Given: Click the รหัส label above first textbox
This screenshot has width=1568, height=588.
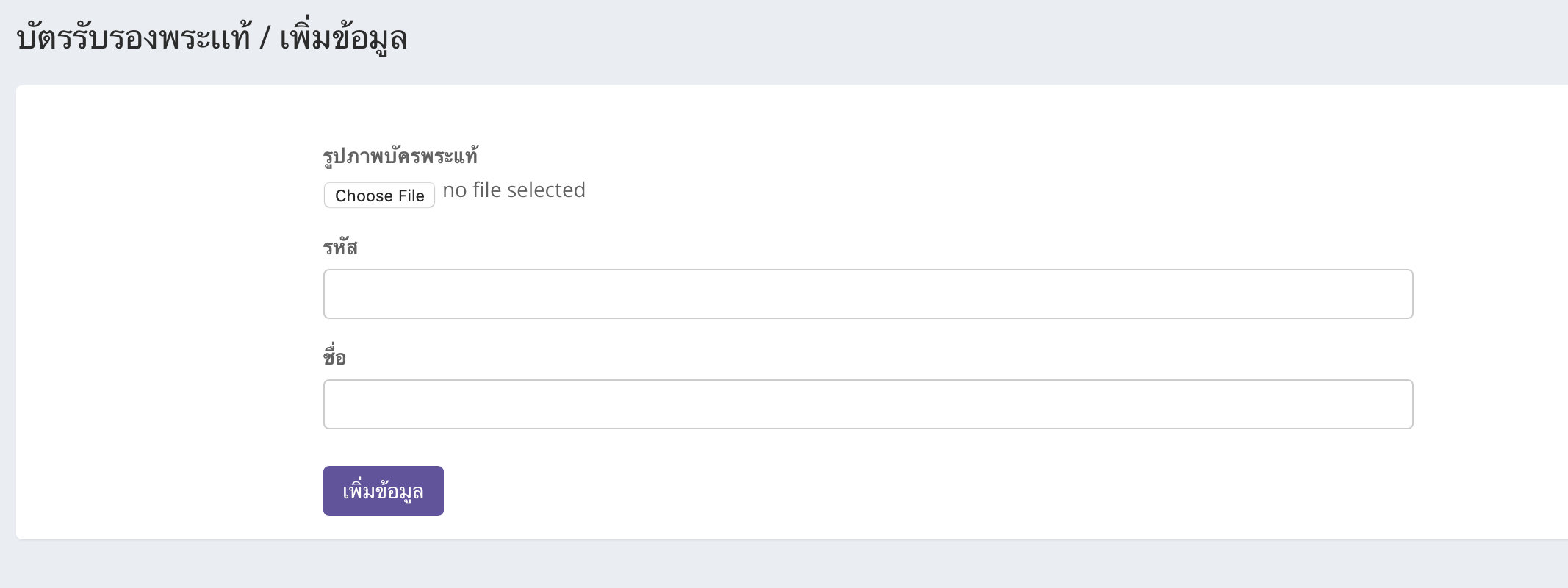Looking at the screenshot, I should (340, 248).
